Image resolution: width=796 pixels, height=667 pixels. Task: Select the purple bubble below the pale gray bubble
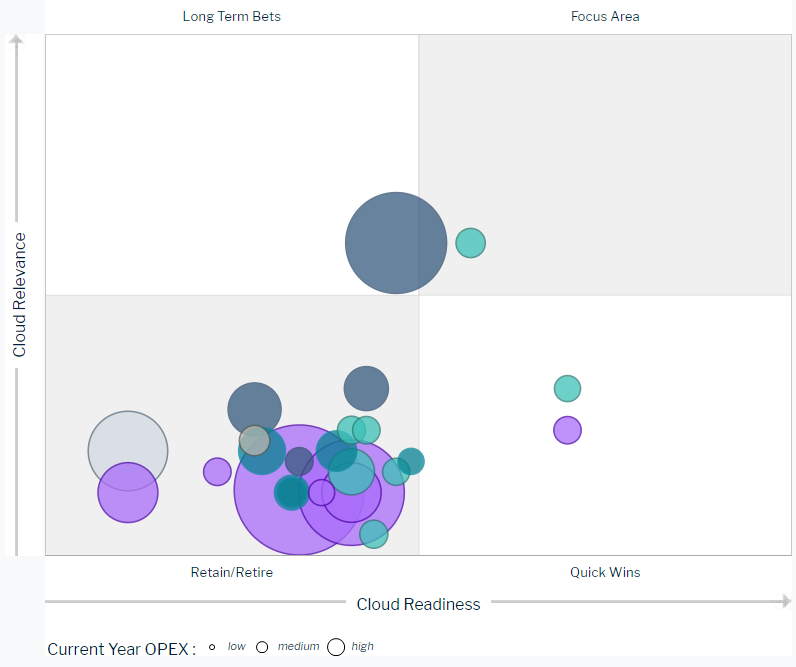(x=128, y=494)
